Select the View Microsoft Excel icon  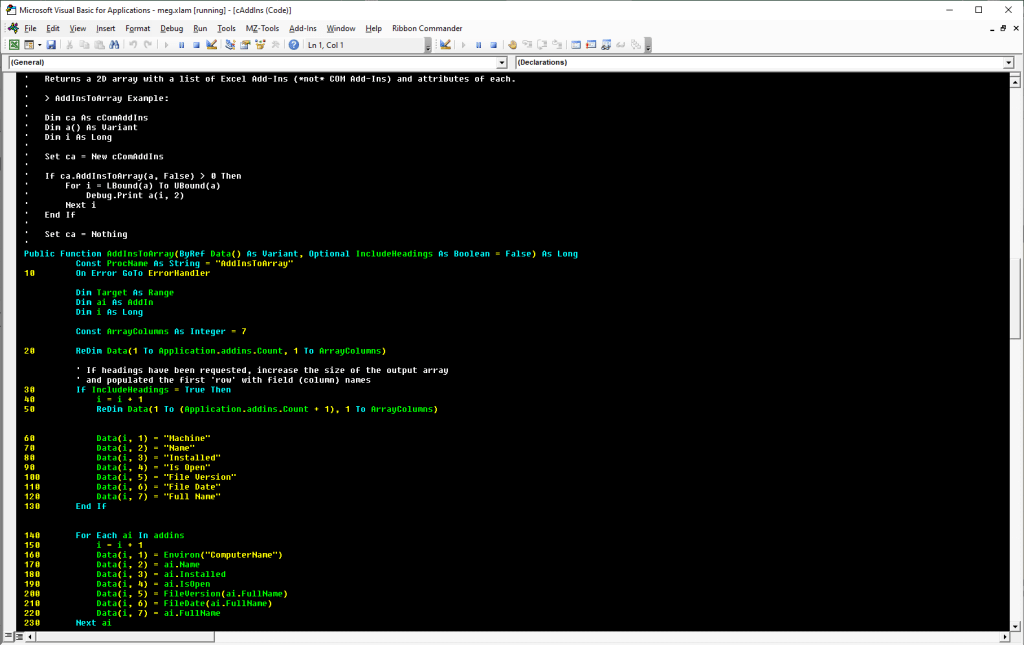click(x=12, y=46)
